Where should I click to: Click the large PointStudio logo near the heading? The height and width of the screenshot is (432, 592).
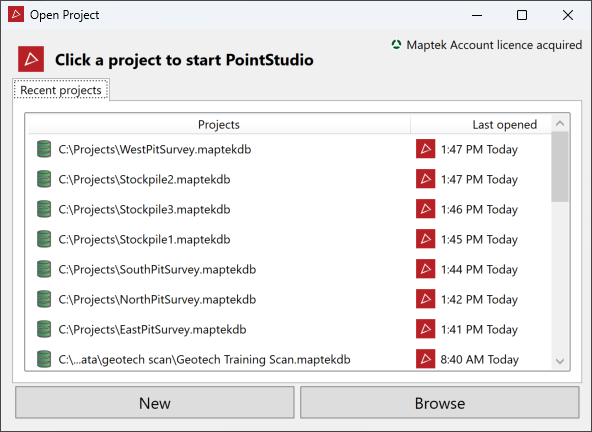pos(31,59)
